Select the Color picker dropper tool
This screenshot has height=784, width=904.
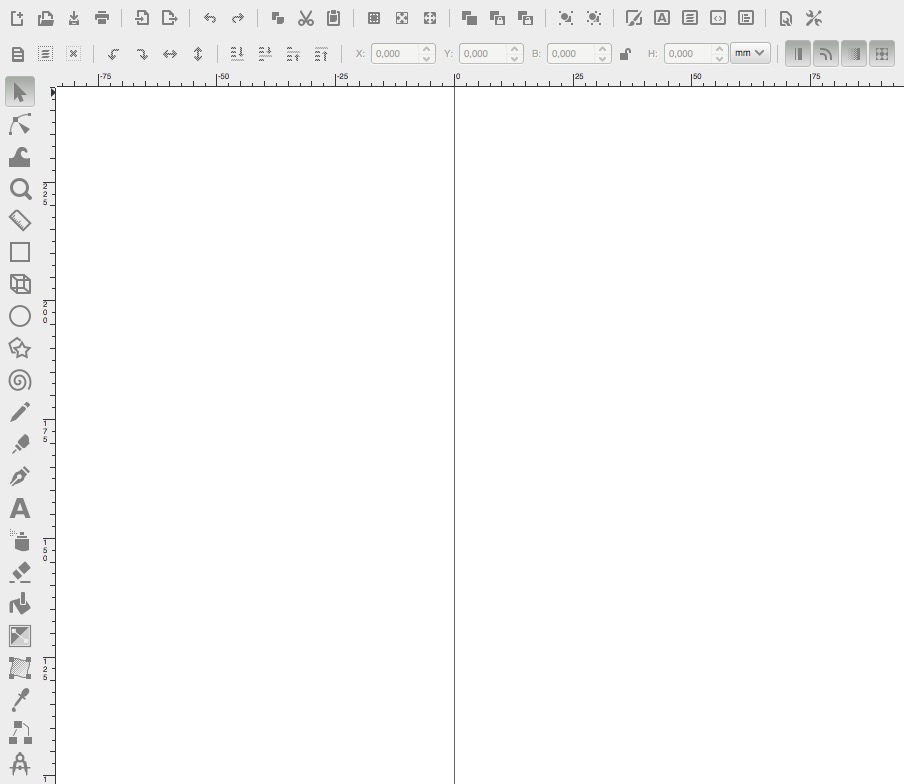20,700
